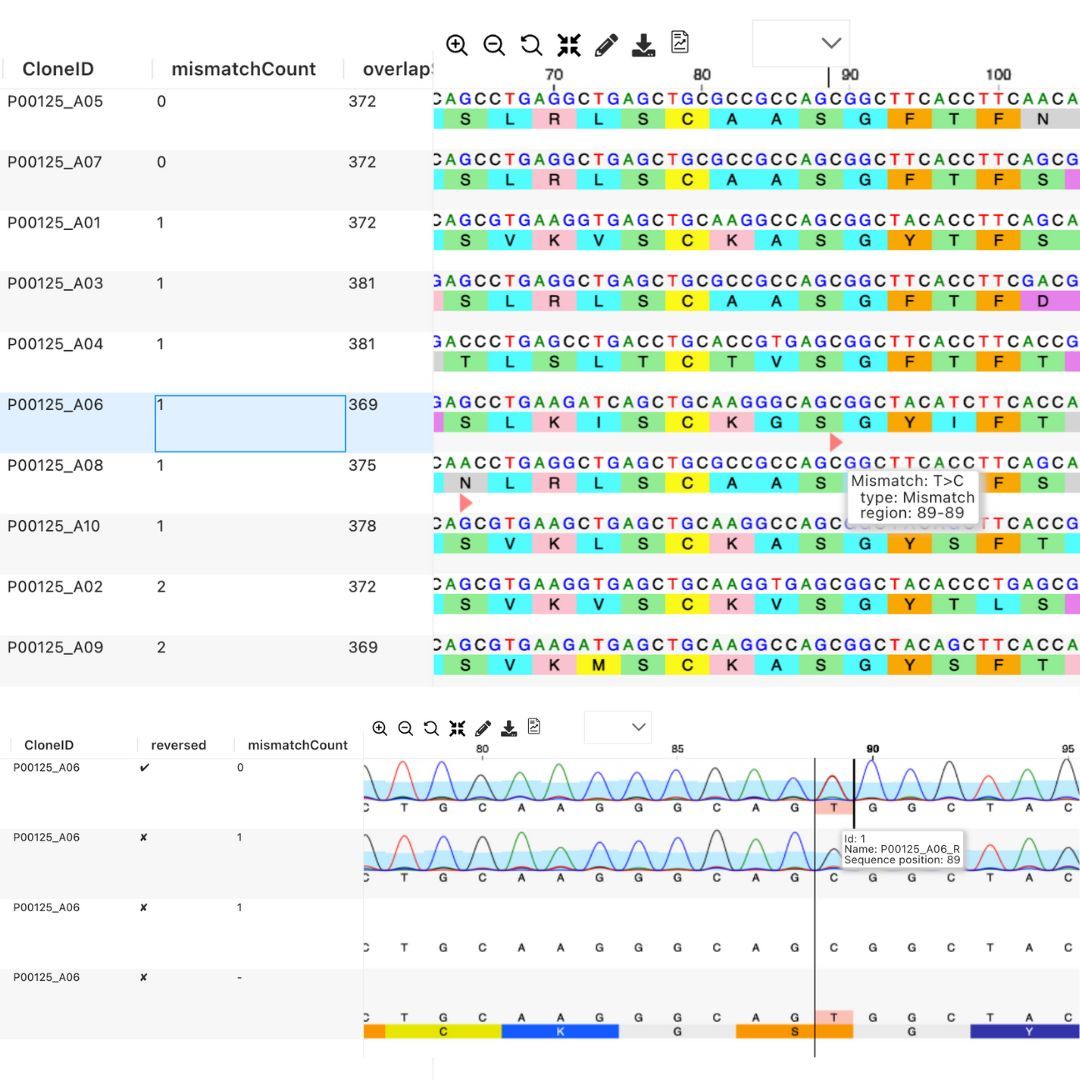Open the dropdown beside the alignment toolbar
The width and height of the screenshot is (1080, 1080).
coord(800,44)
